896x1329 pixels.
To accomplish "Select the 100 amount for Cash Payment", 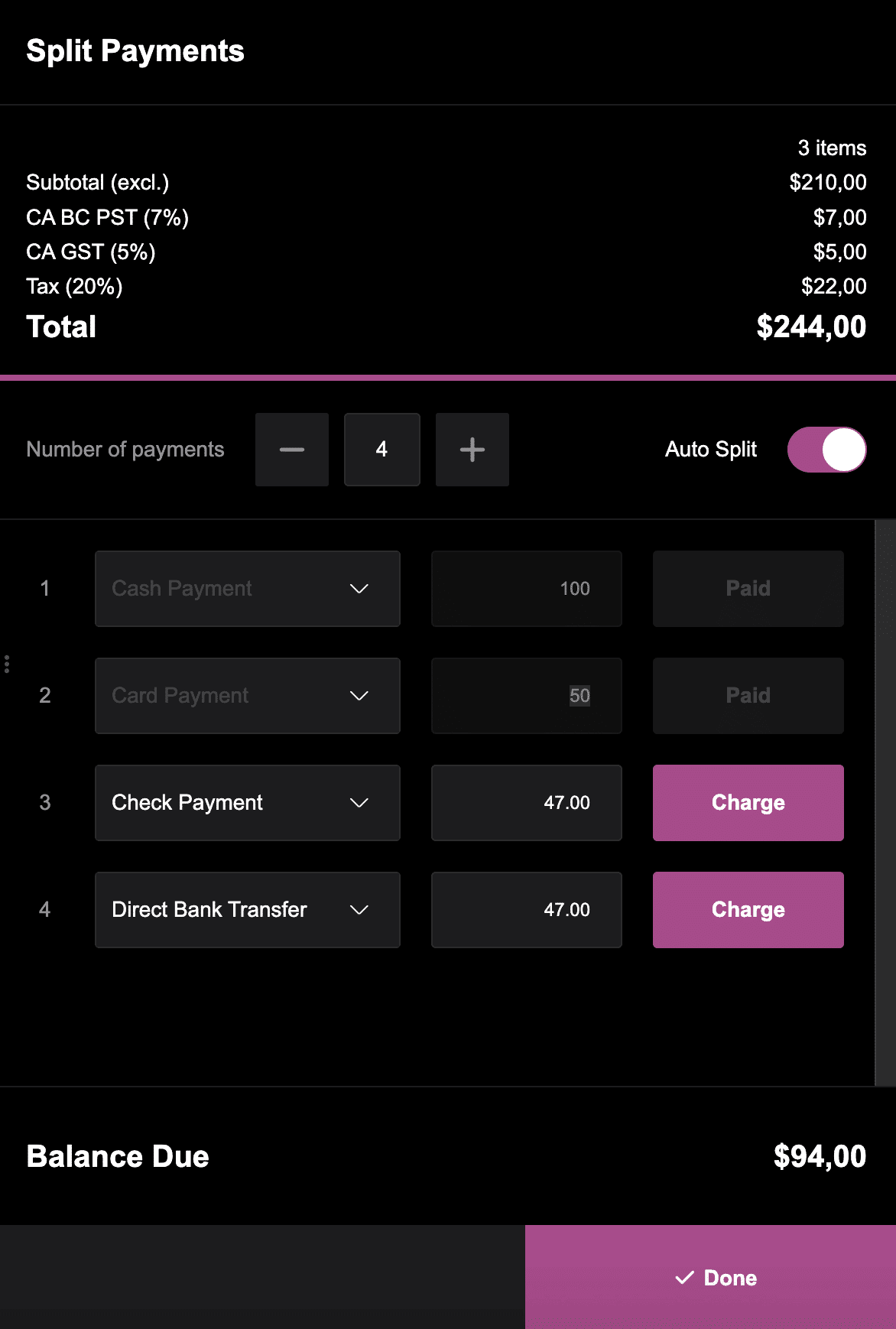I will click(526, 589).
